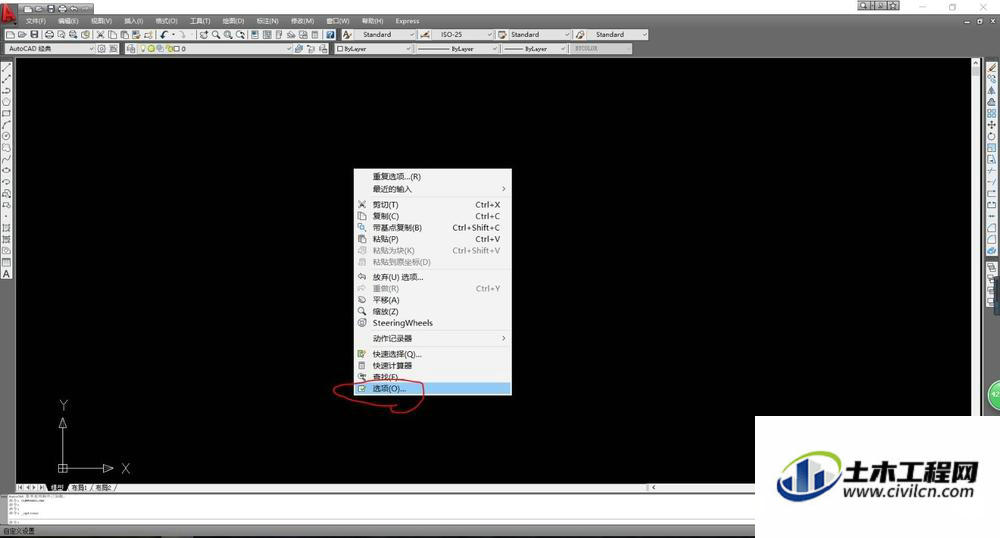Select the Spline draw tool
This screenshot has height=538, width=1000.
click(x=6, y=159)
